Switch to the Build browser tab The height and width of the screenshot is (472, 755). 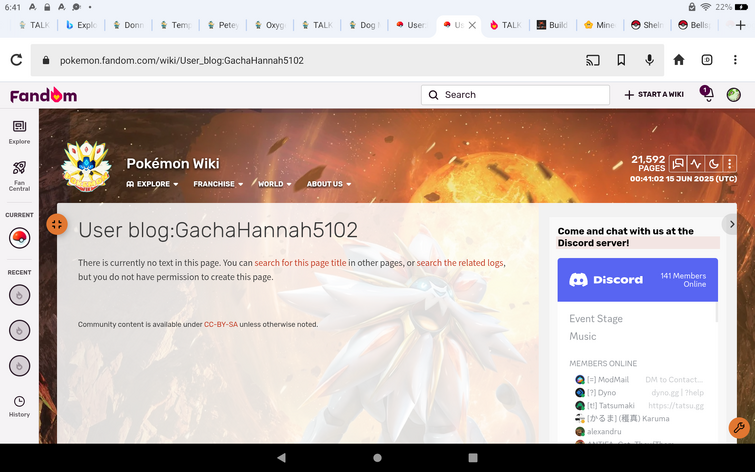552,25
